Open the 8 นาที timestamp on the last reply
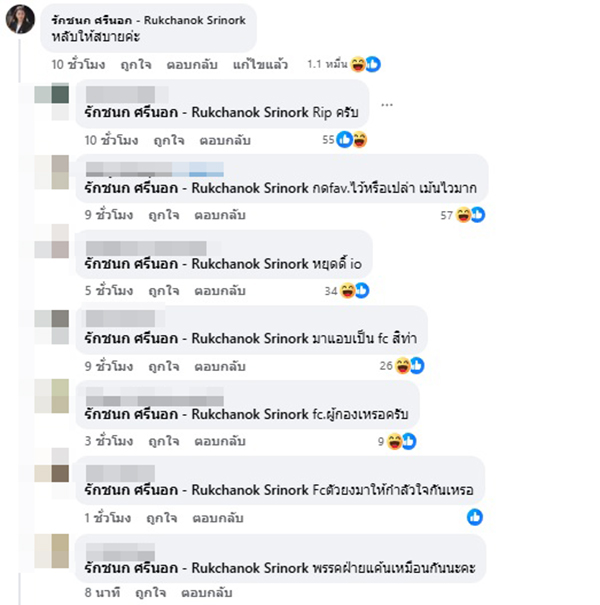This screenshot has height=605, width=600. (x=102, y=593)
